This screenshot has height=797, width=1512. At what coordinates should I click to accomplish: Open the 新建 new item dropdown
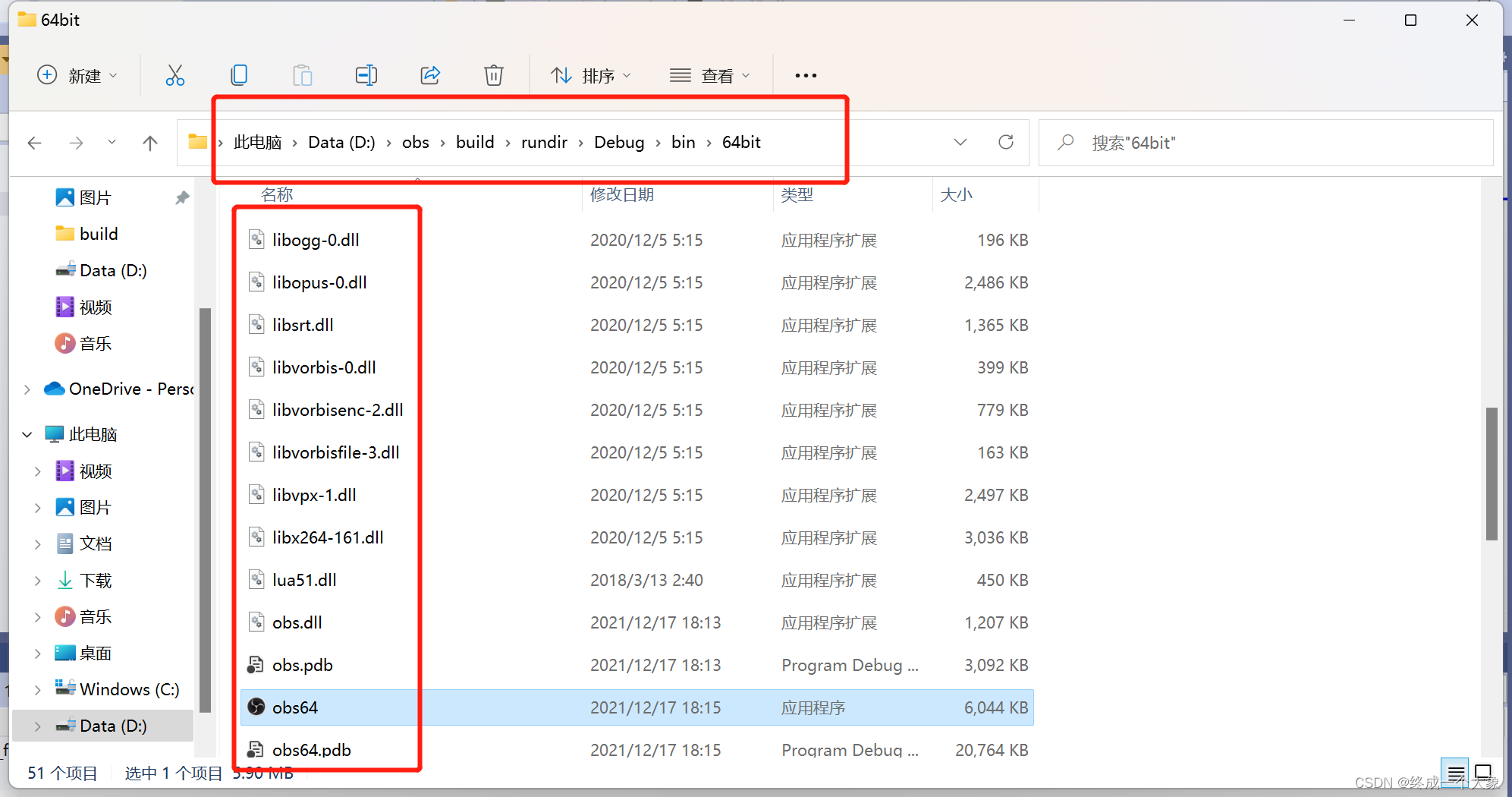coord(77,75)
